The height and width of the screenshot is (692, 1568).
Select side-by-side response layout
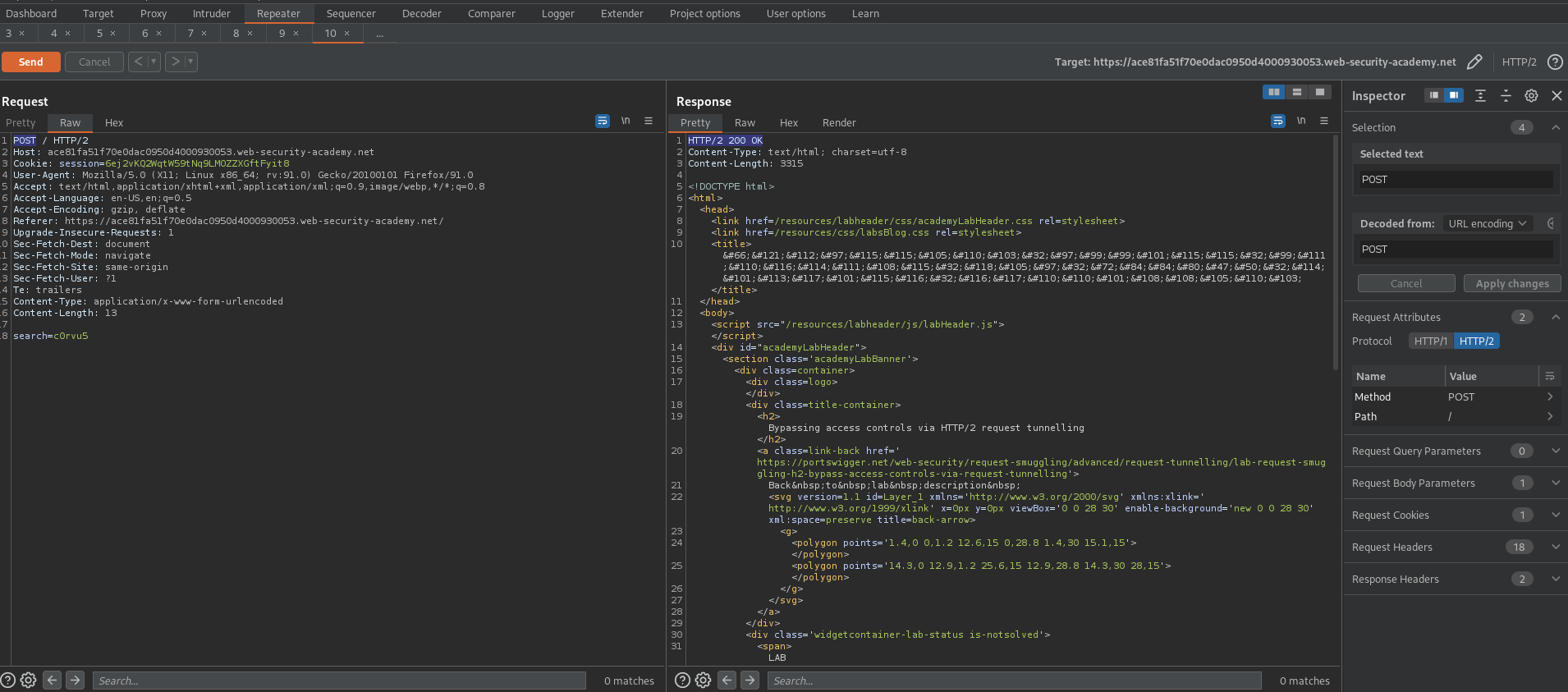[1274, 92]
